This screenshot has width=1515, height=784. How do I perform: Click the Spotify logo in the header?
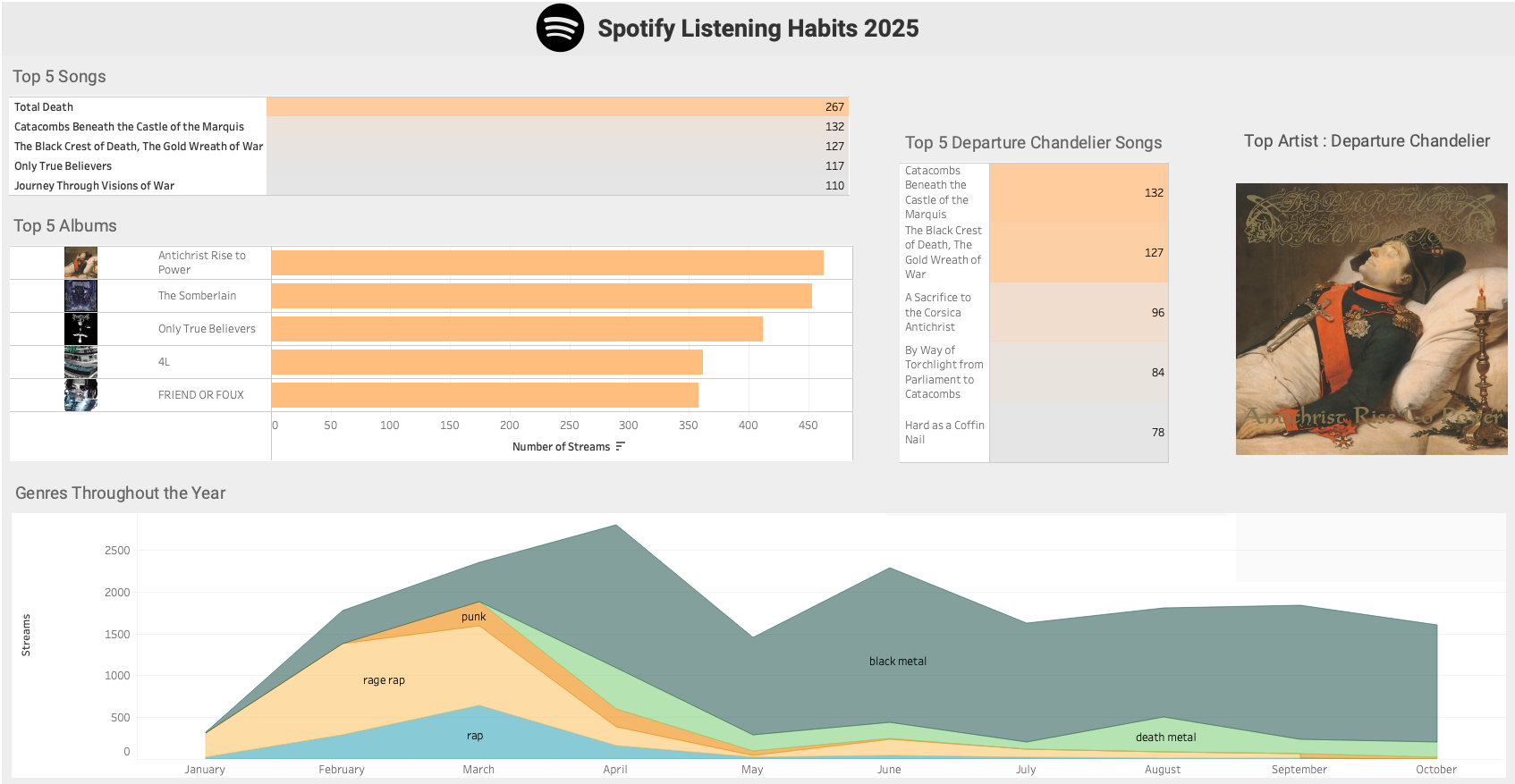560,29
